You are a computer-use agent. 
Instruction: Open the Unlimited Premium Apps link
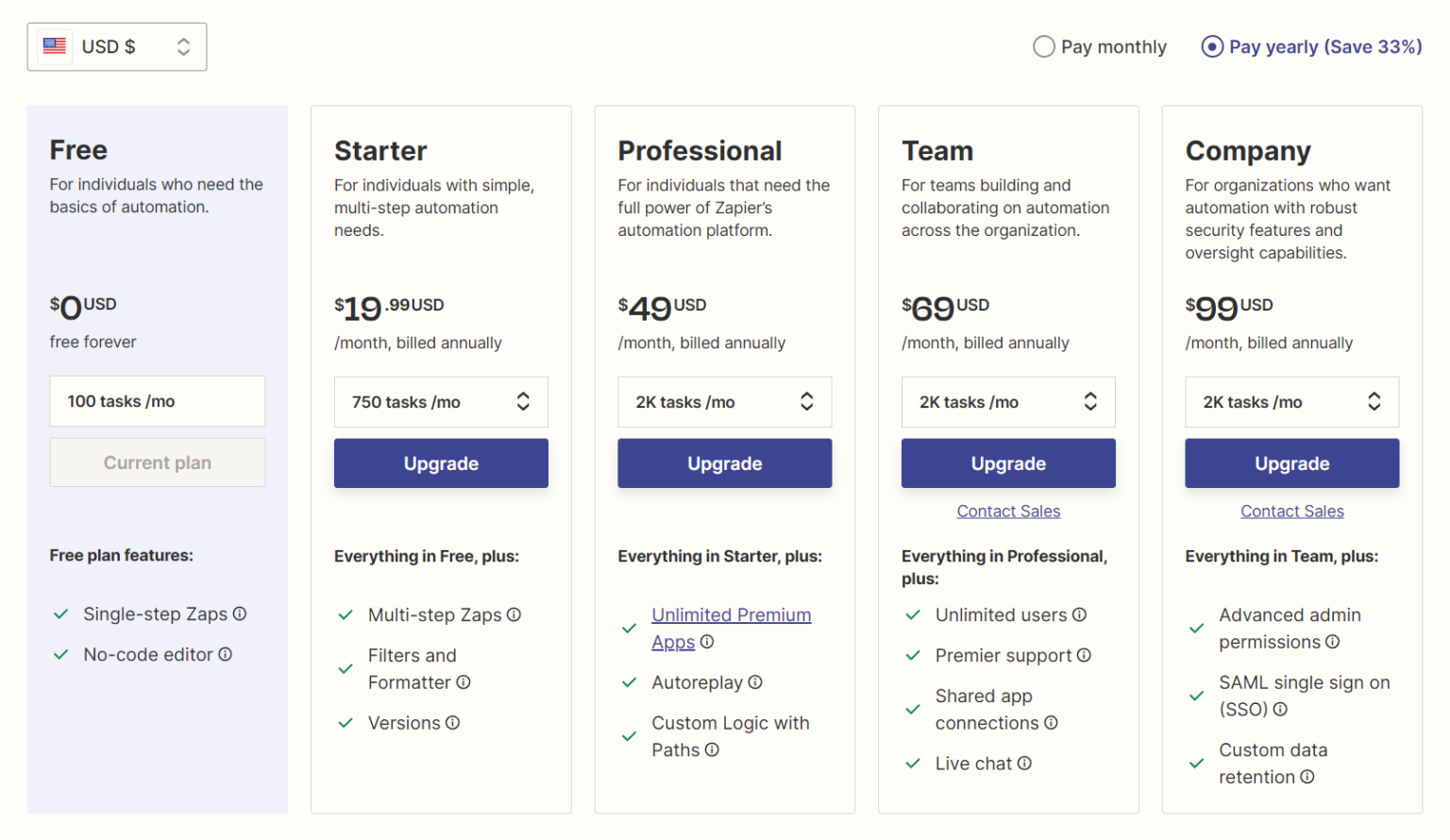click(x=731, y=614)
